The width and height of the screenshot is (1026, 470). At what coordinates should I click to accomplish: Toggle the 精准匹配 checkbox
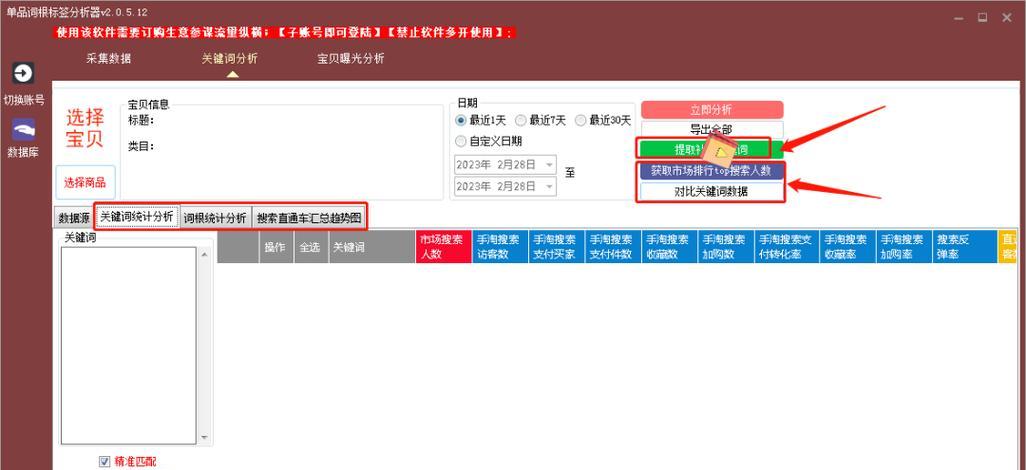pyautogui.click(x=104, y=461)
